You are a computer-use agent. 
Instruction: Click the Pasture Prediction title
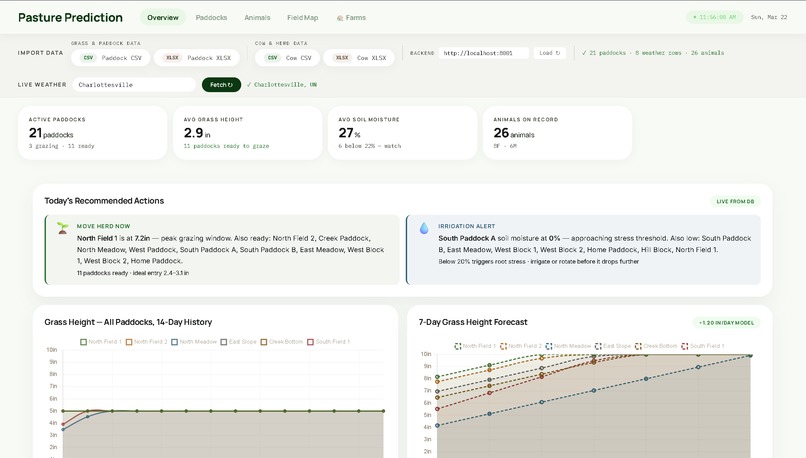pyautogui.click(x=70, y=17)
